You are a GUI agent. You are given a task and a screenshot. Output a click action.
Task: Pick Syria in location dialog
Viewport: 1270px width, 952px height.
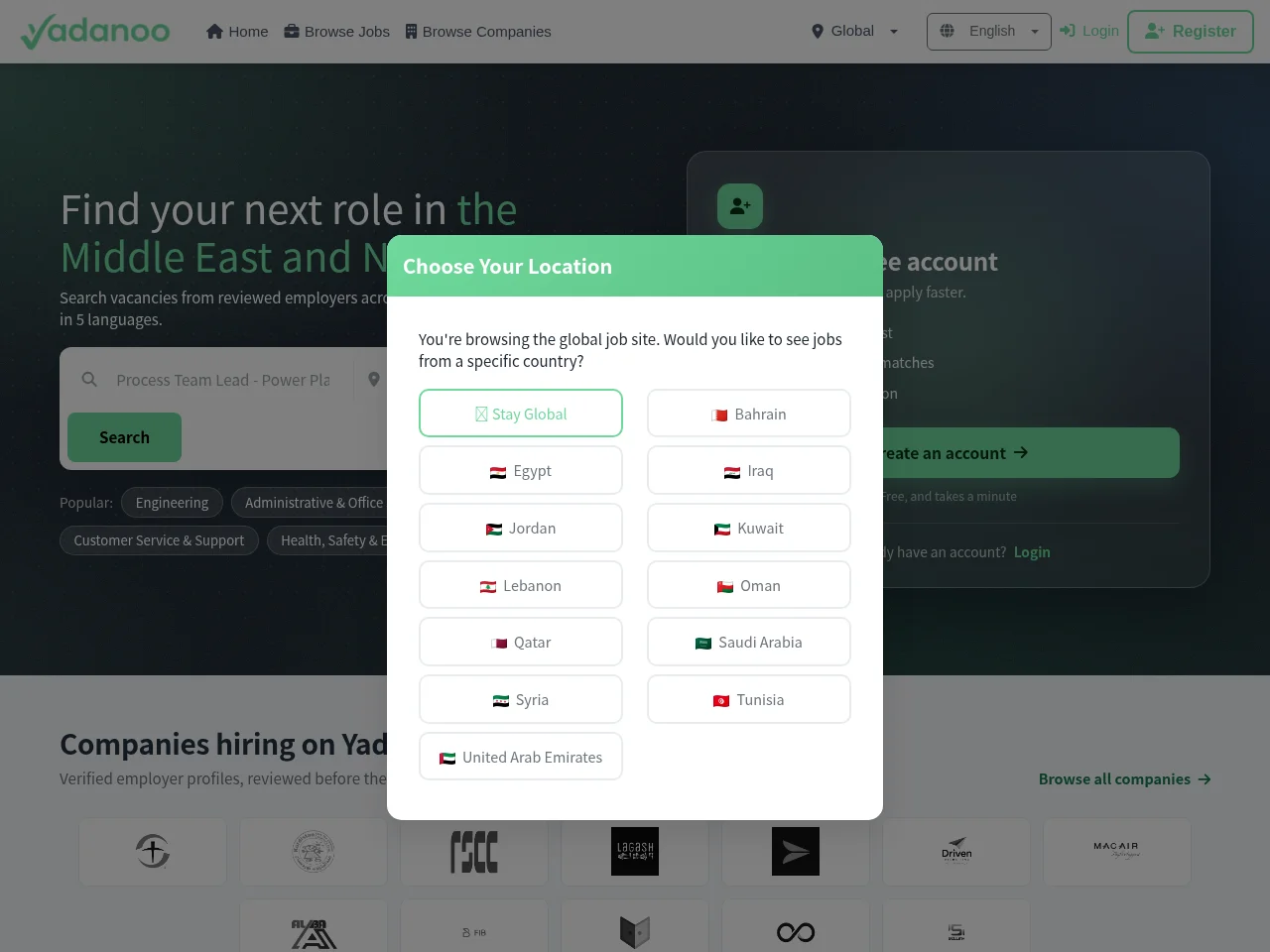[521, 700]
